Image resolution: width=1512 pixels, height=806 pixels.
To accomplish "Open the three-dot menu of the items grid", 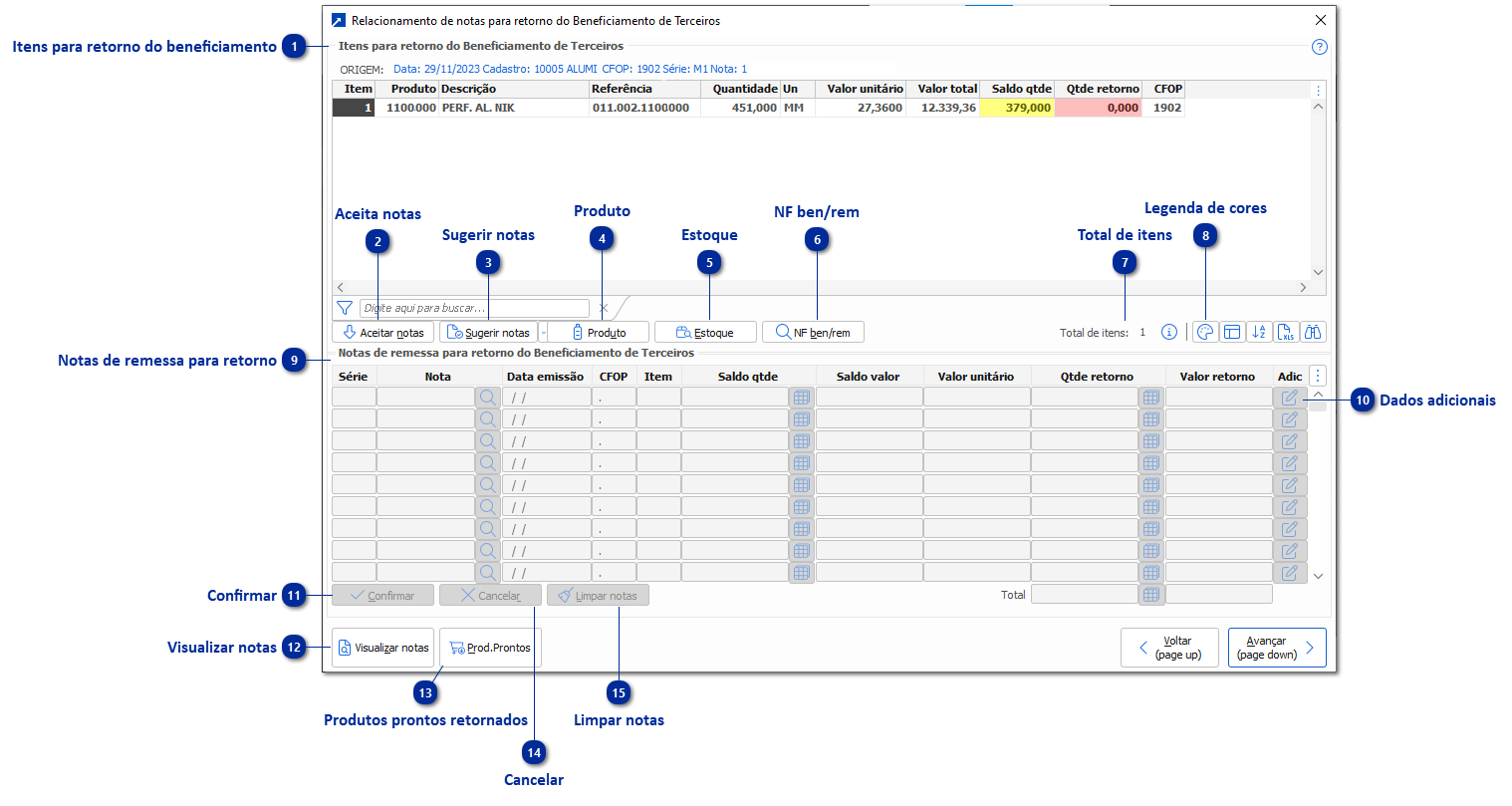I will coord(1319,90).
